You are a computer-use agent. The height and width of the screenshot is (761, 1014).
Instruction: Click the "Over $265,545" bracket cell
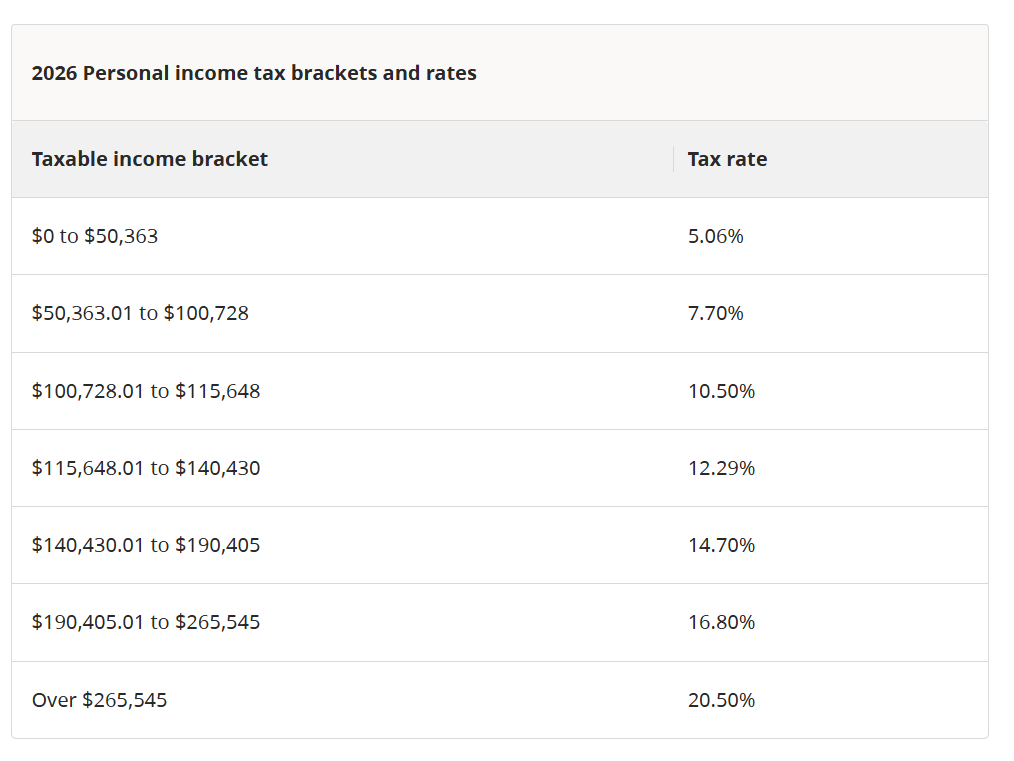(x=100, y=700)
